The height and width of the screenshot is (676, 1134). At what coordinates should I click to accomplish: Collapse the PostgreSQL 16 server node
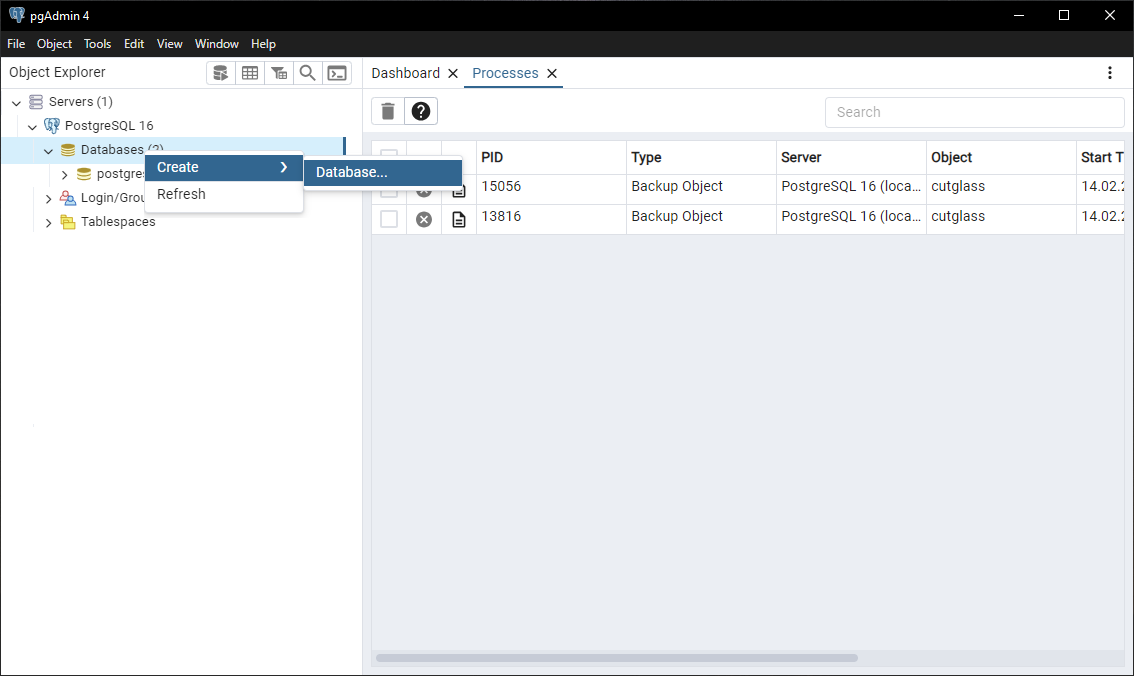pyautogui.click(x=32, y=126)
